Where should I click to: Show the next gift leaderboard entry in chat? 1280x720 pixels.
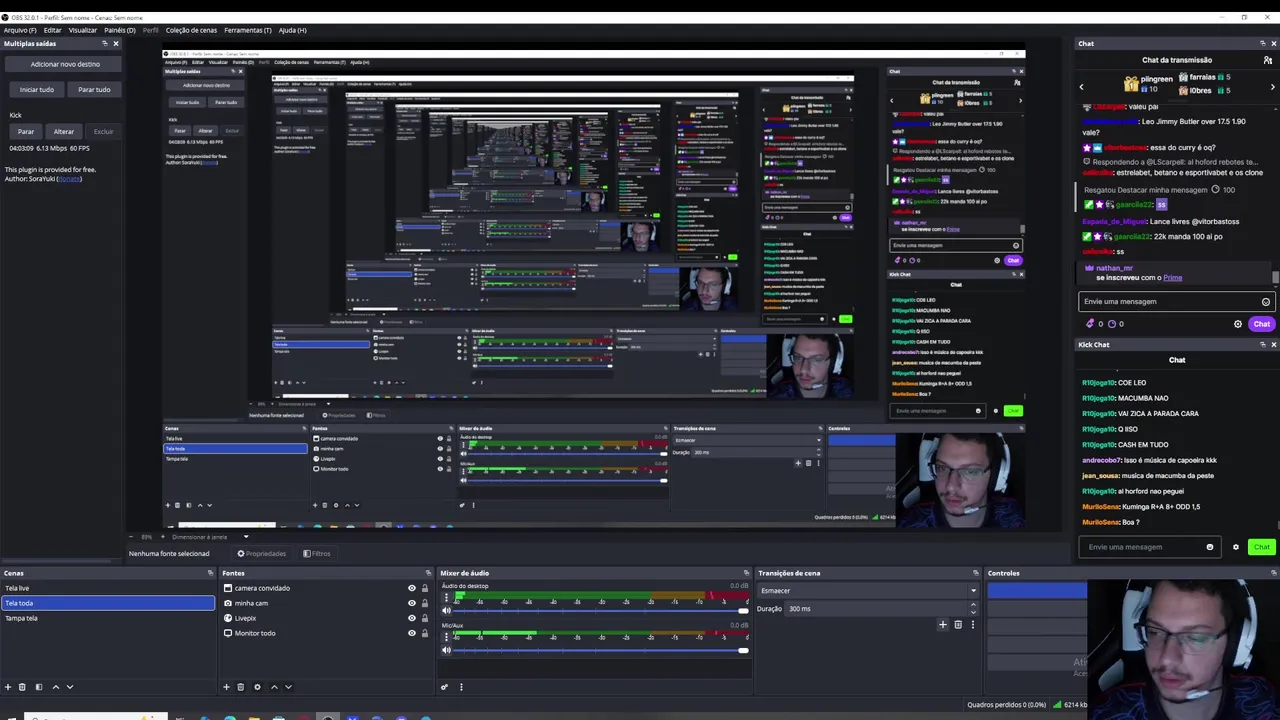tap(1272, 87)
